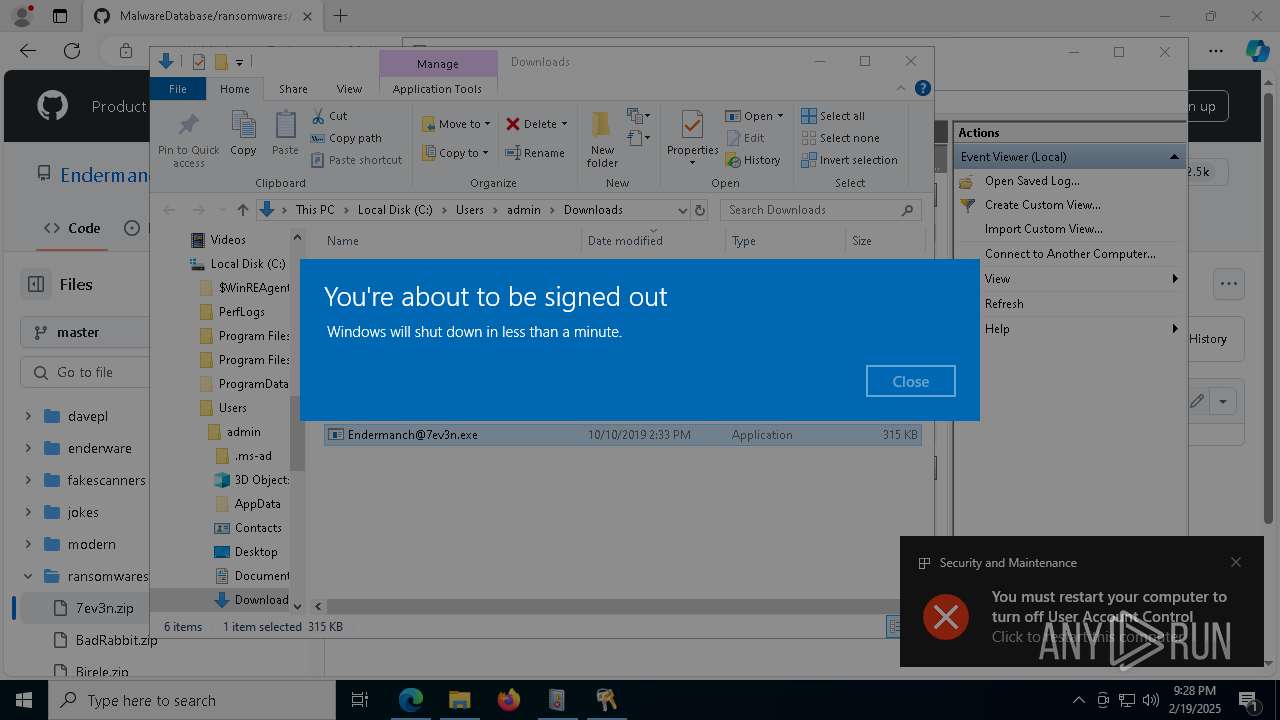This screenshot has height=720, width=1280.
Task: Click Select all in ribbon
Action: [x=833, y=116]
